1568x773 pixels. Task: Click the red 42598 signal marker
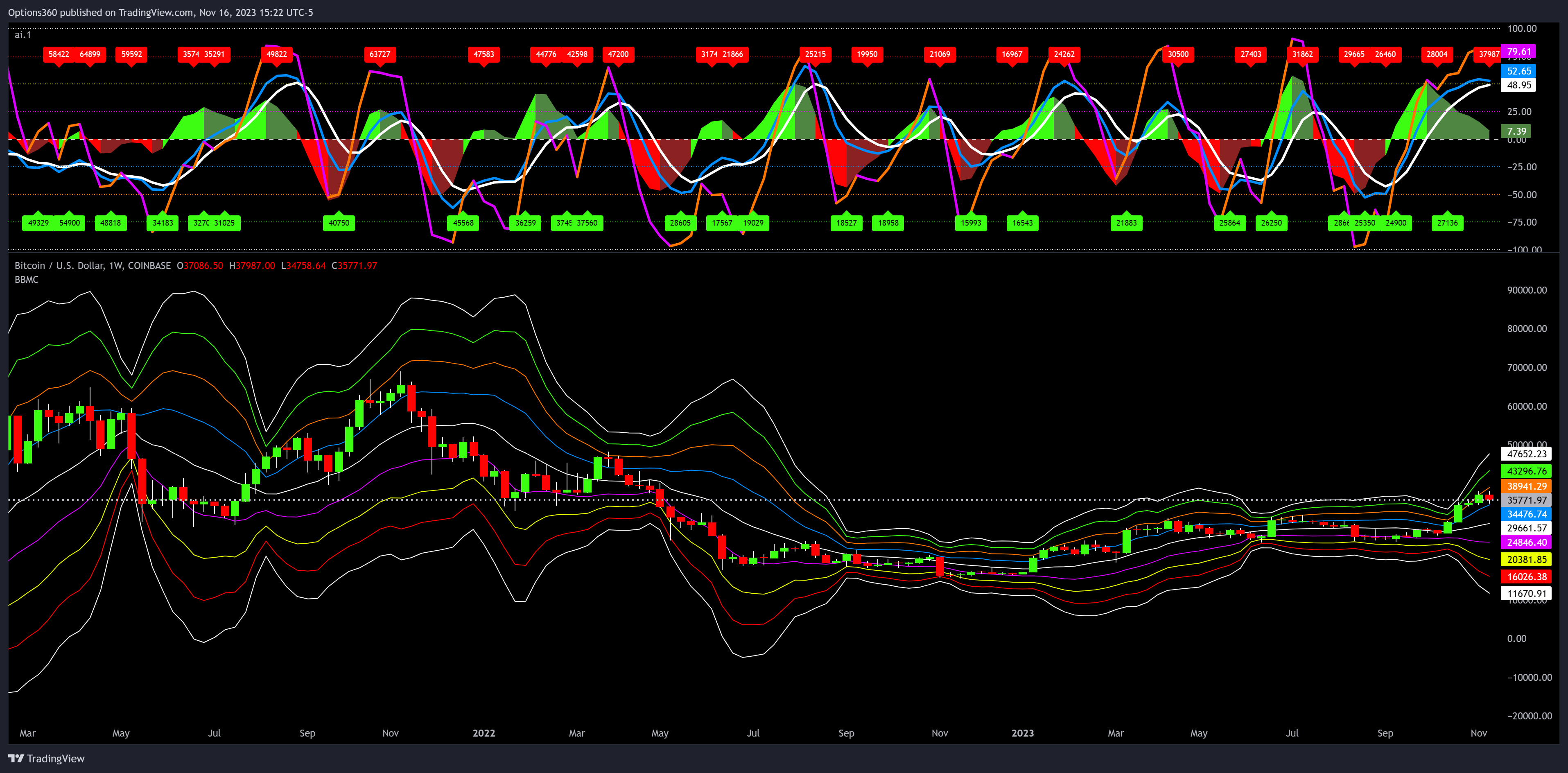pyautogui.click(x=577, y=54)
